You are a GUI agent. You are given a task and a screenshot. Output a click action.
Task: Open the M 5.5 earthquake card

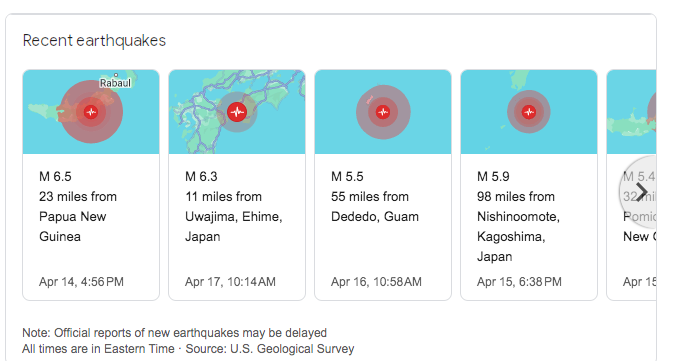383,185
